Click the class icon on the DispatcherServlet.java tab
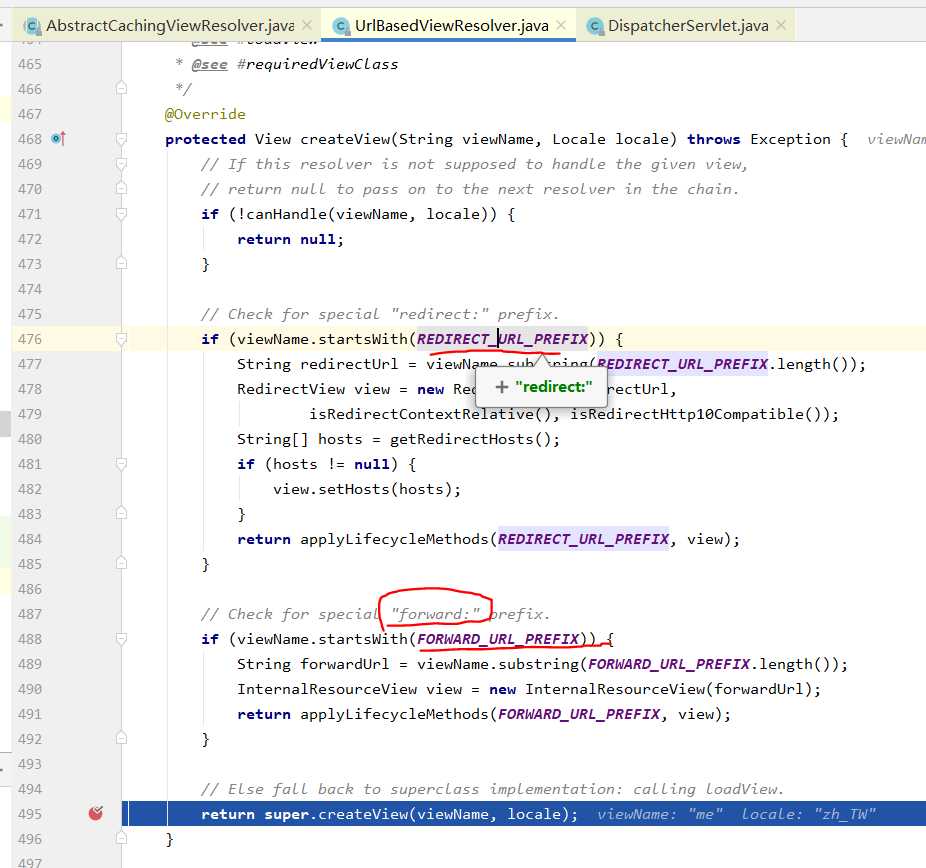The height and width of the screenshot is (868, 926). (x=595, y=26)
